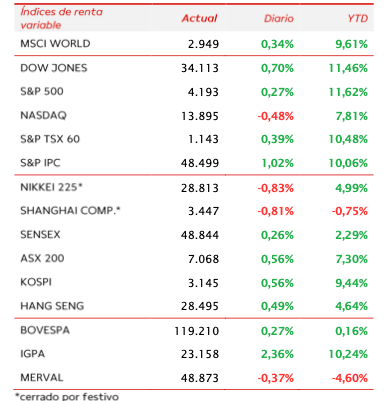The width and height of the screenshot is (386, 401).
Task: Click the HANG SENG index name
Action: tap(52, 306)
